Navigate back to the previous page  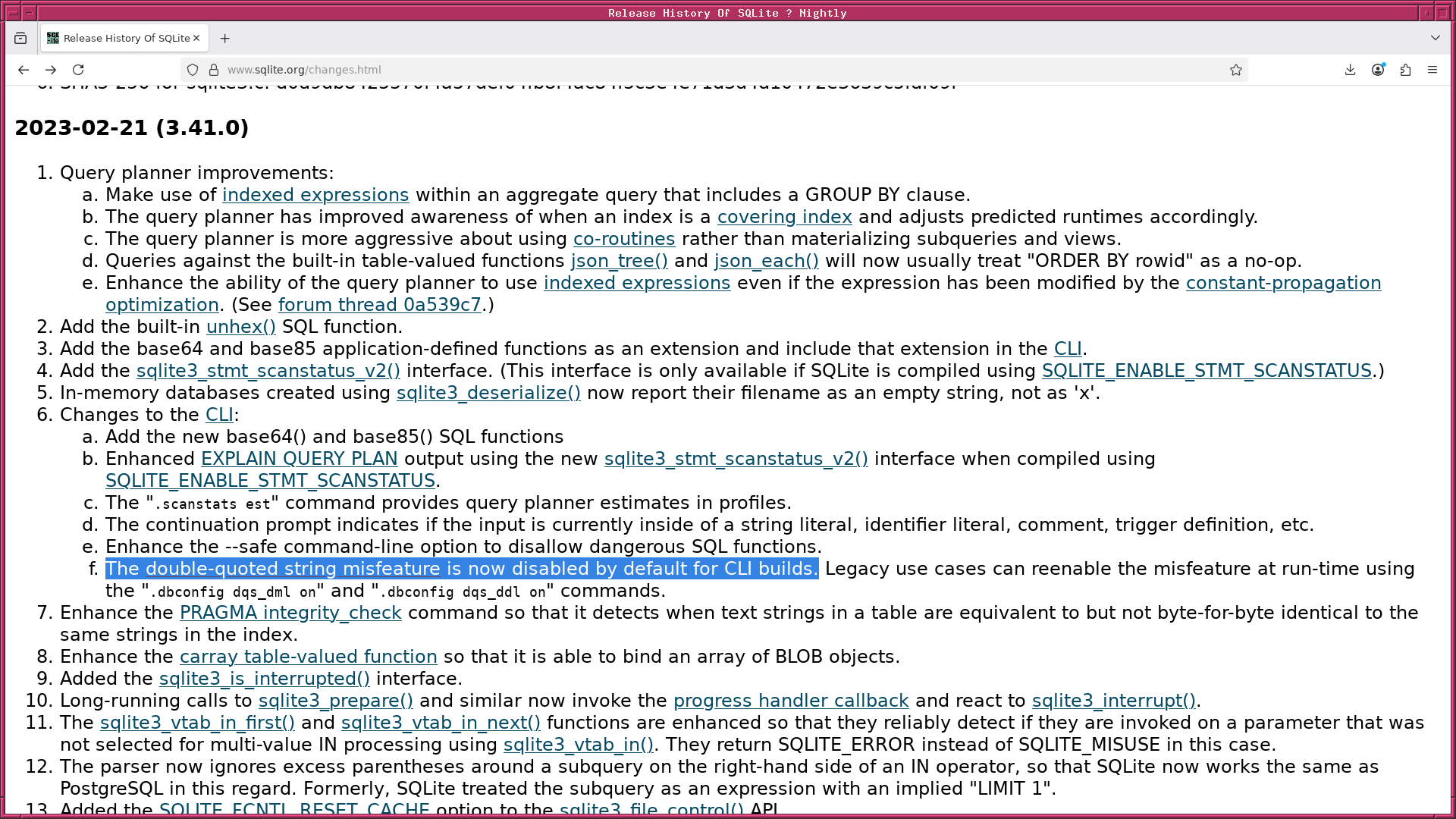click(x=24, y=69)
